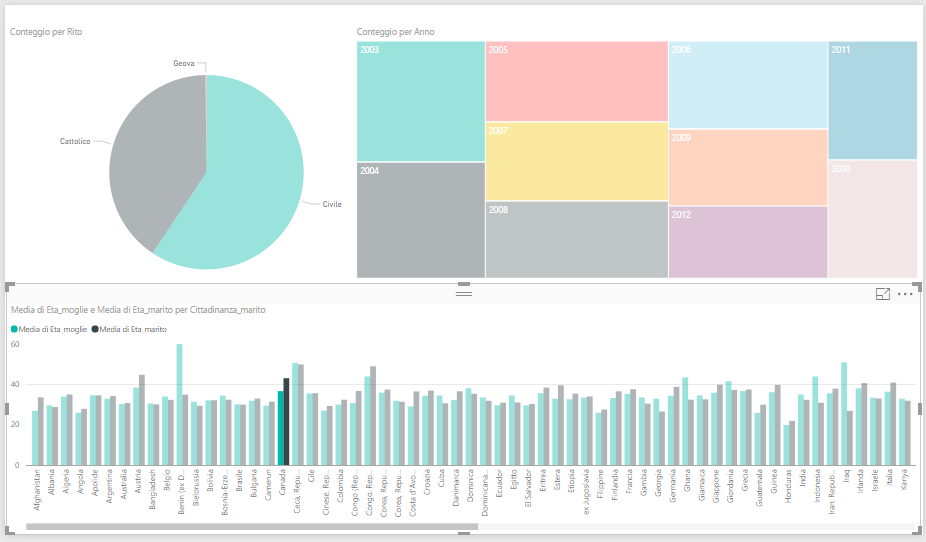
Task: Click the Germania axis label
Action: click(x=673, y=486)
